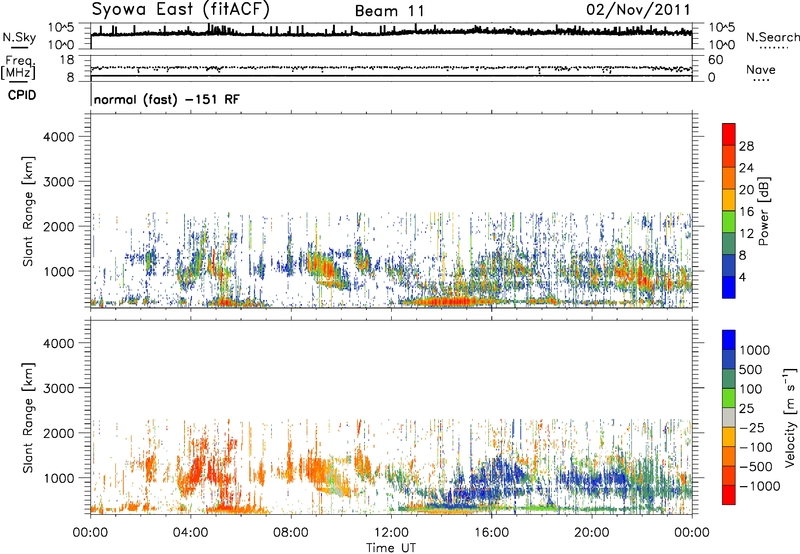Viewport: 800px width, 554px height.
Task: Click the '-1000' Velocity scale value
Action: (x=759, y=486)
